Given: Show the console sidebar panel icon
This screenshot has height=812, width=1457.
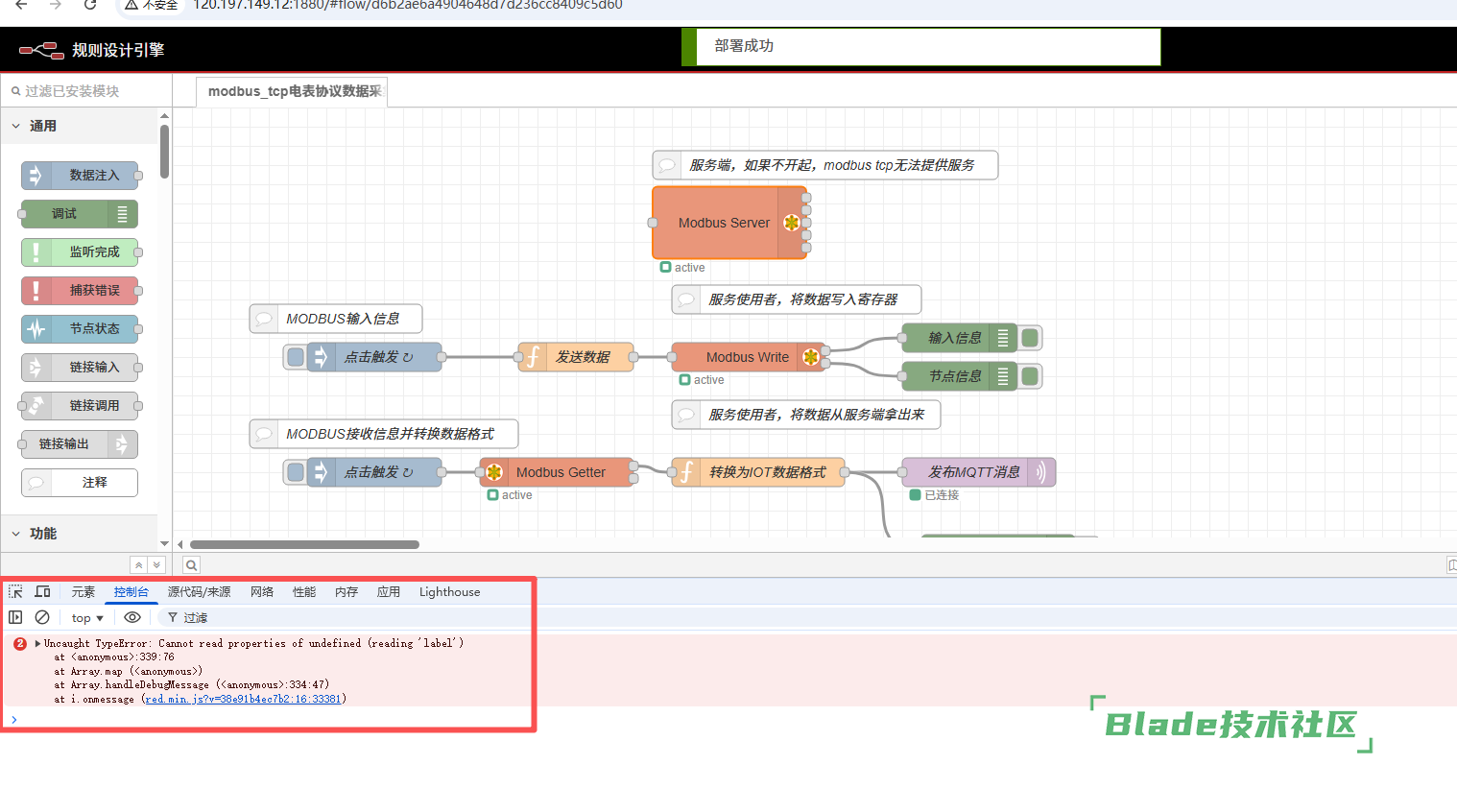Looking at the screenshot, I should click(x=15, y=617).
